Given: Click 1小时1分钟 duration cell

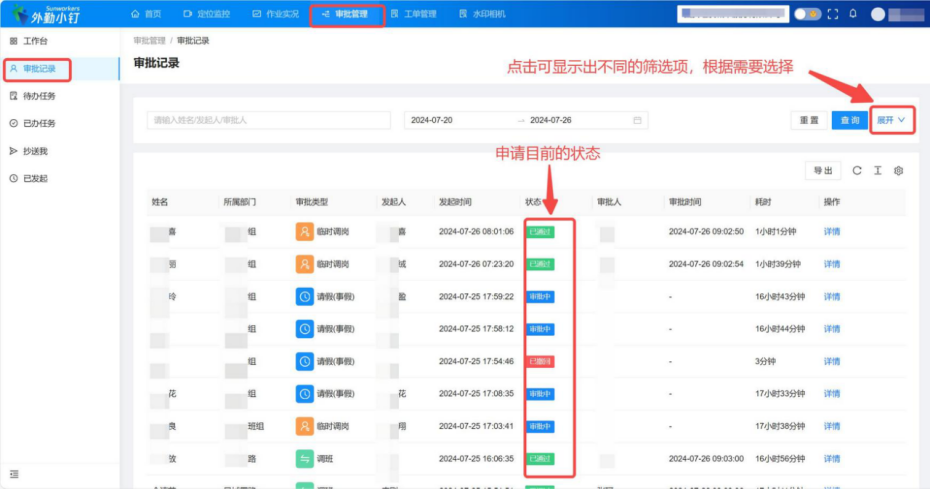Looking at the screenshot, I should coord(775,232).
